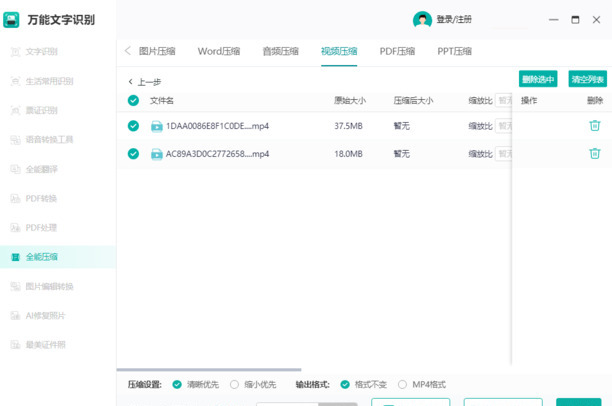Click the left arrow before 图片压缩 tab

(127, 51)
